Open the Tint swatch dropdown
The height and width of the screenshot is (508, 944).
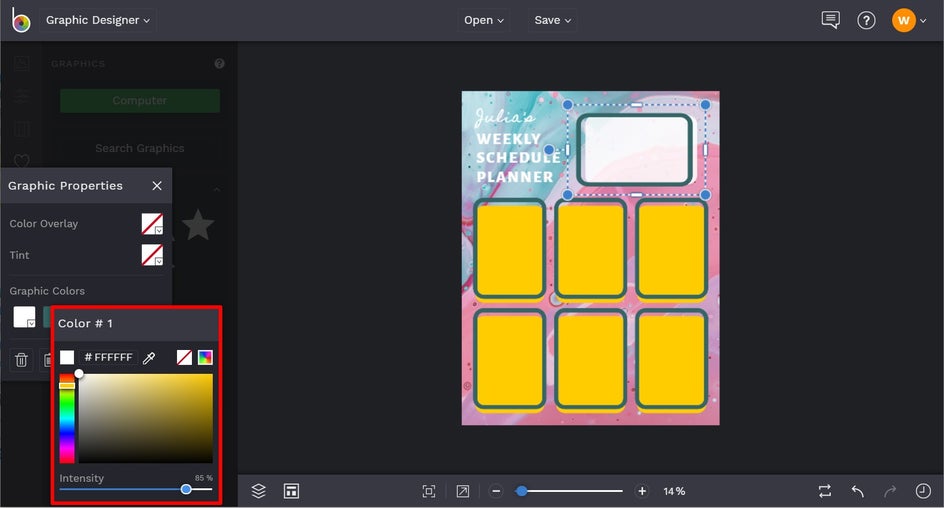point(152,255)
